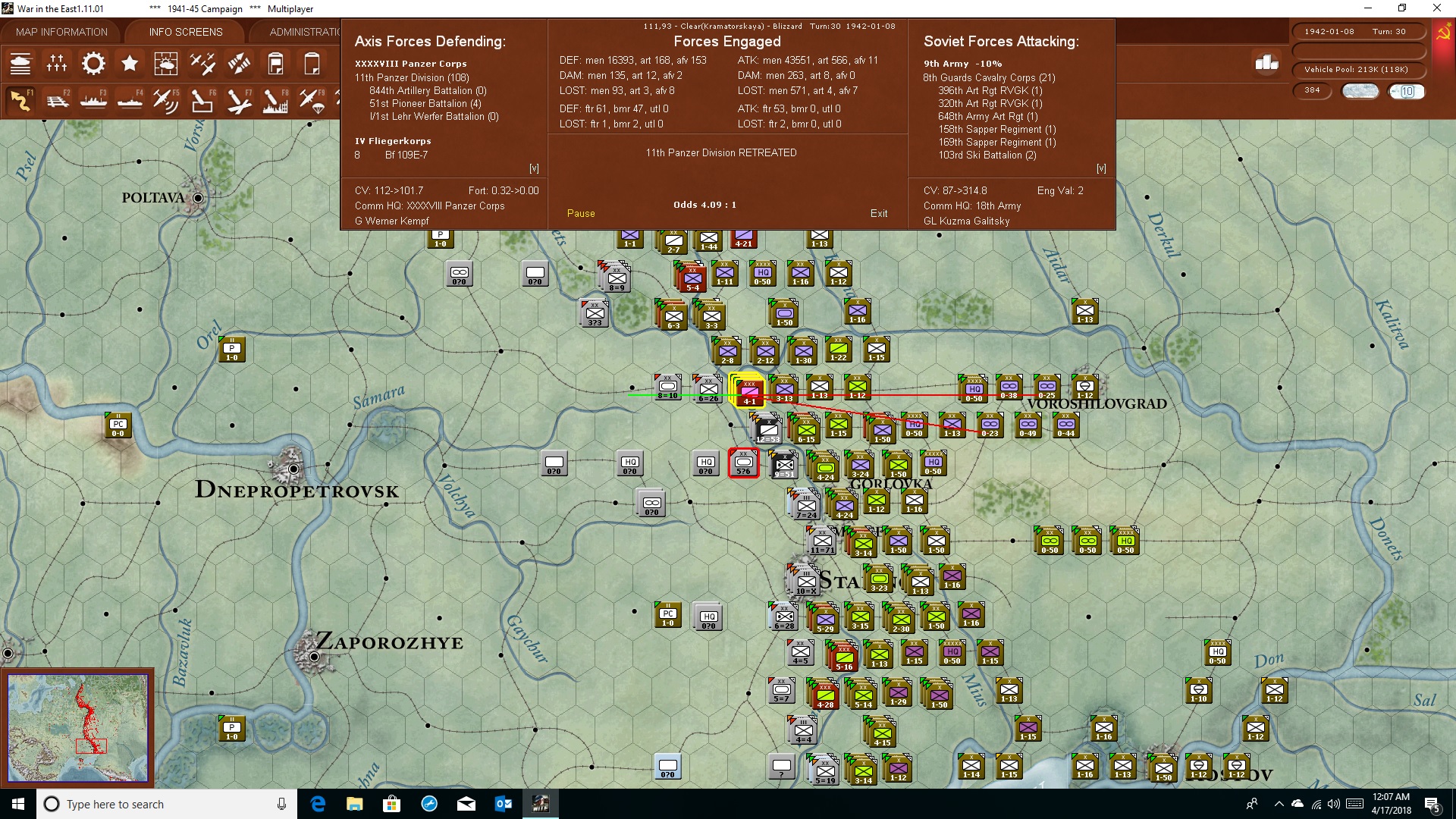1456x819 pixels.
Task: Select the Axis 8=10 unit counter
Action: click(667, 388)
